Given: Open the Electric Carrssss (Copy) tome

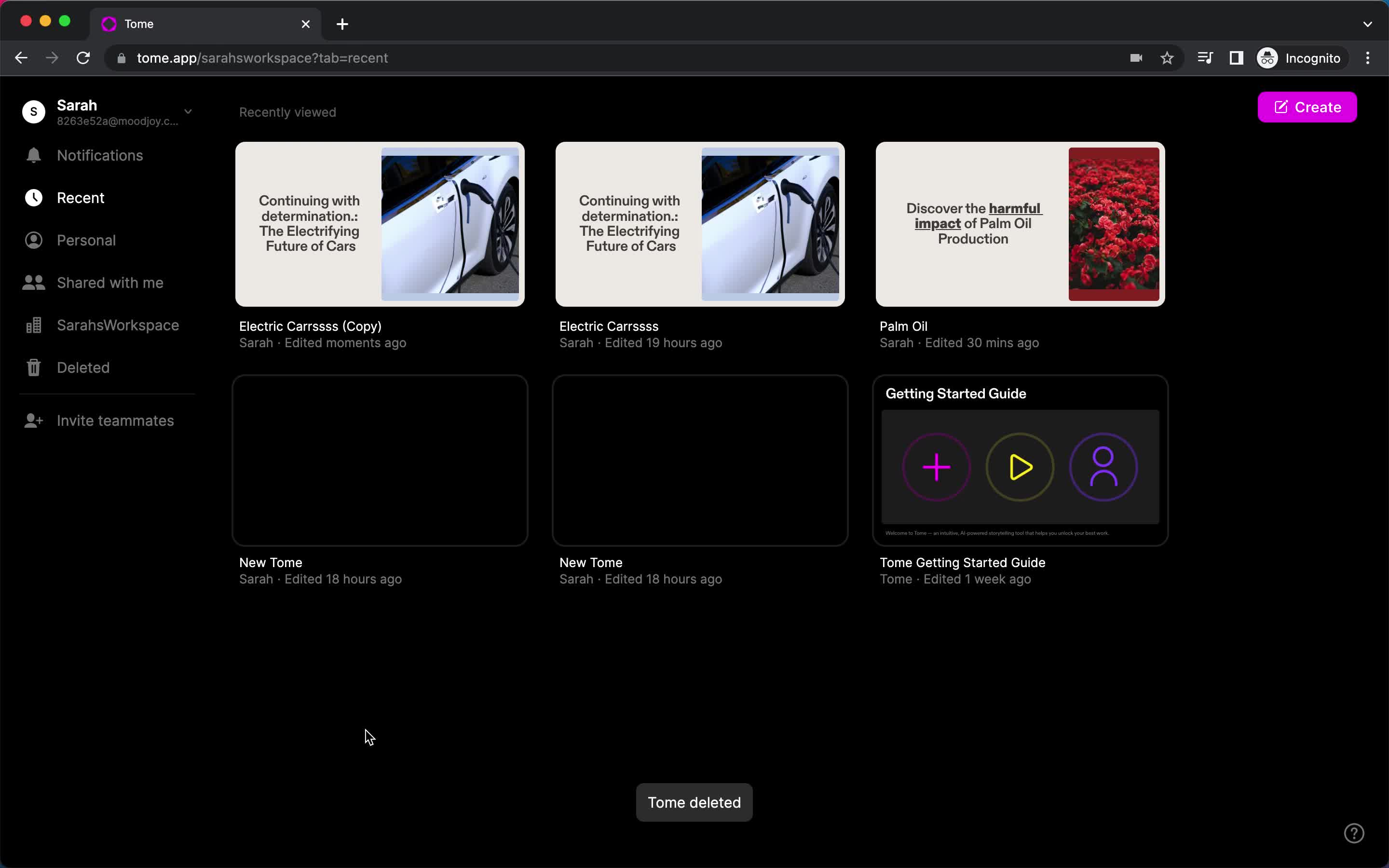Looking at the screenshot, I should click(x=380, y=224).
